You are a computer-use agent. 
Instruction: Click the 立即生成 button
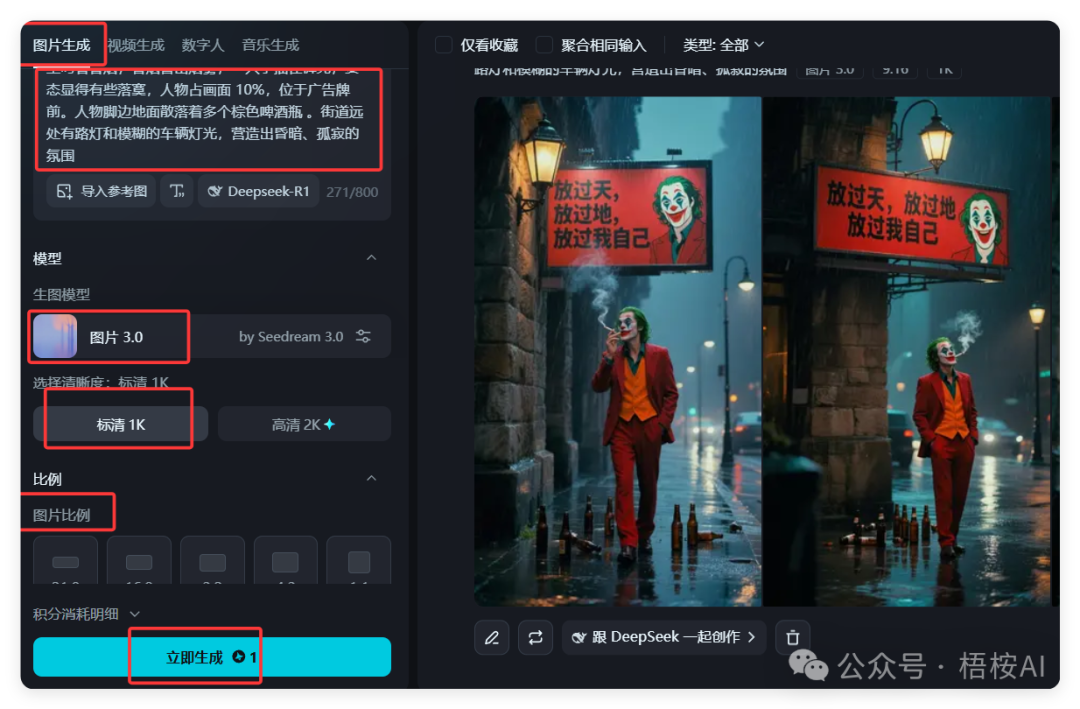coord(212,657)
